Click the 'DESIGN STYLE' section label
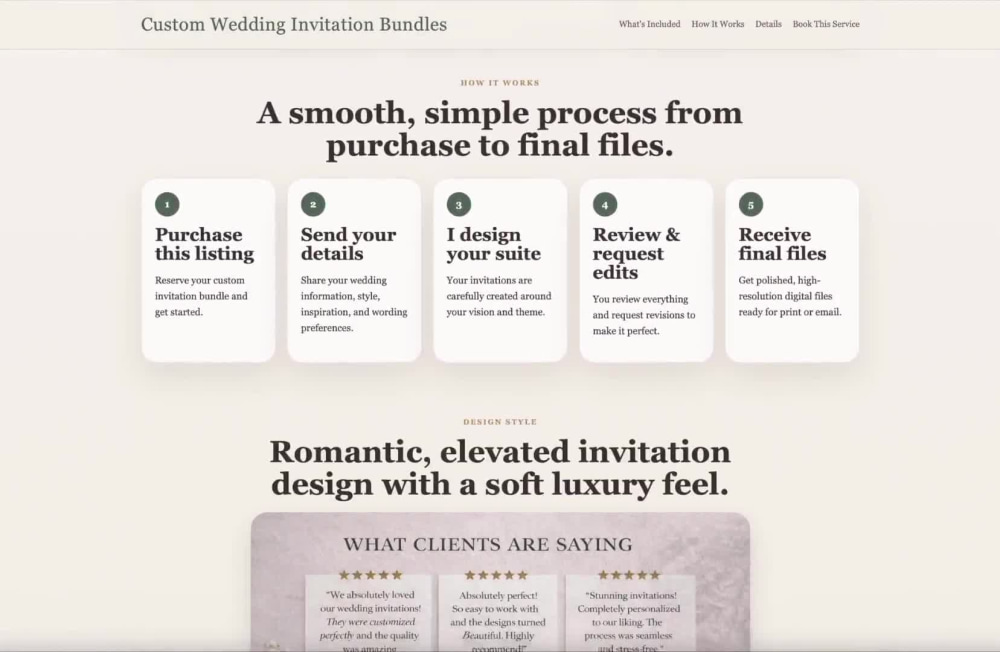 click(500, 422)
